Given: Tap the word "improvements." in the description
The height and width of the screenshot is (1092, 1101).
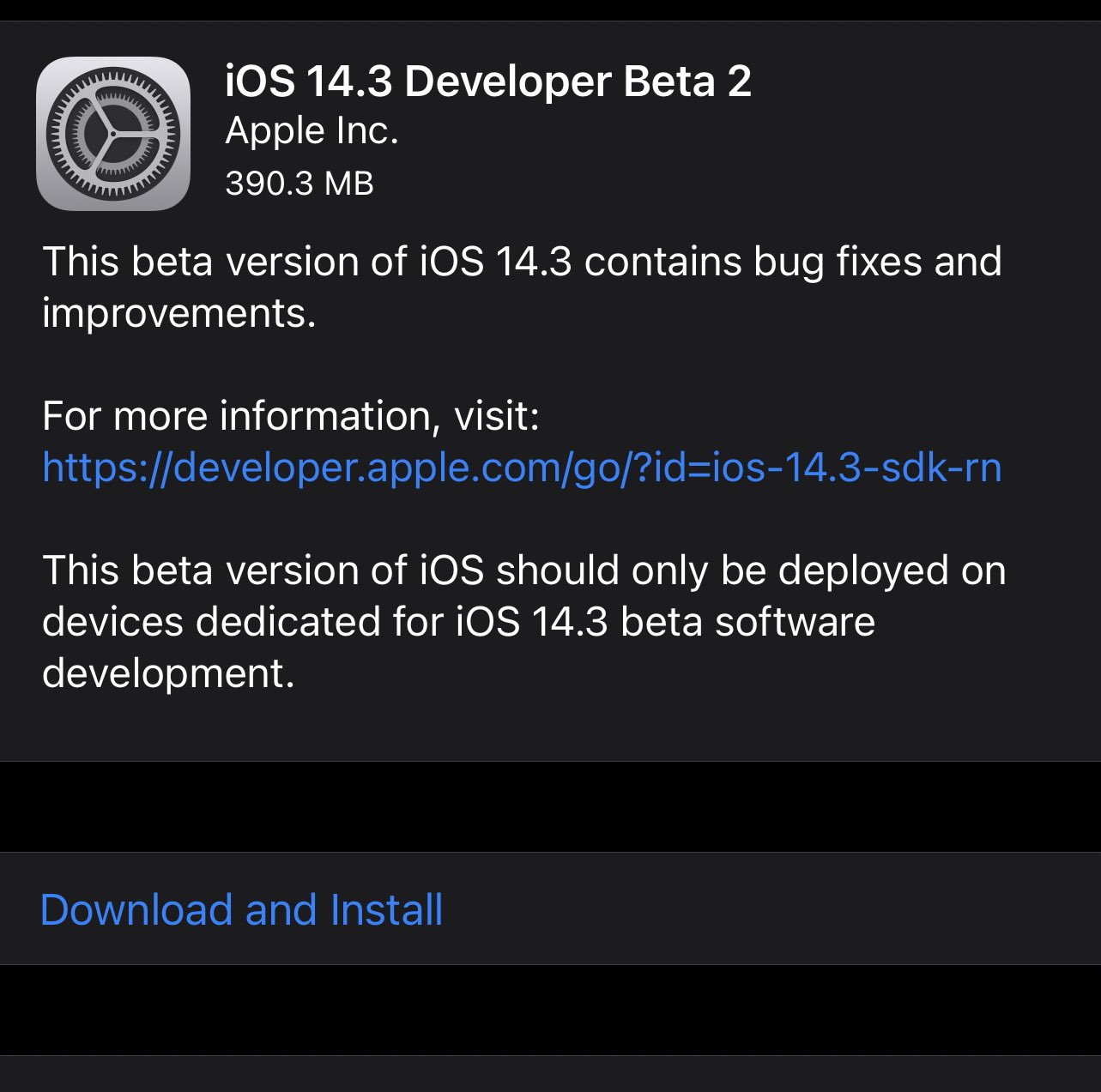Looking at the screenshot, I should 178,313.
